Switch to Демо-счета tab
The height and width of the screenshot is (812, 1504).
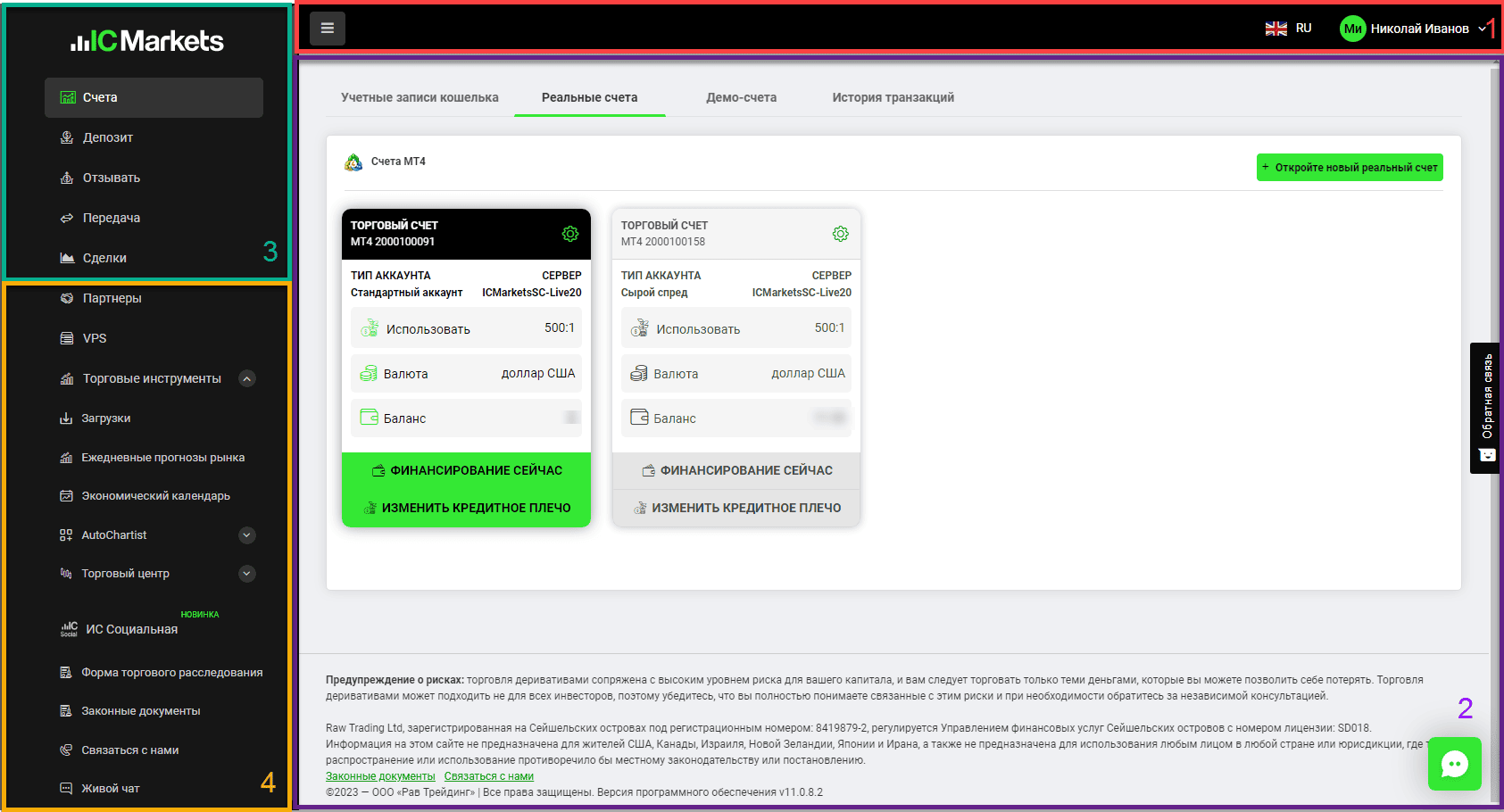coord(742,97)
